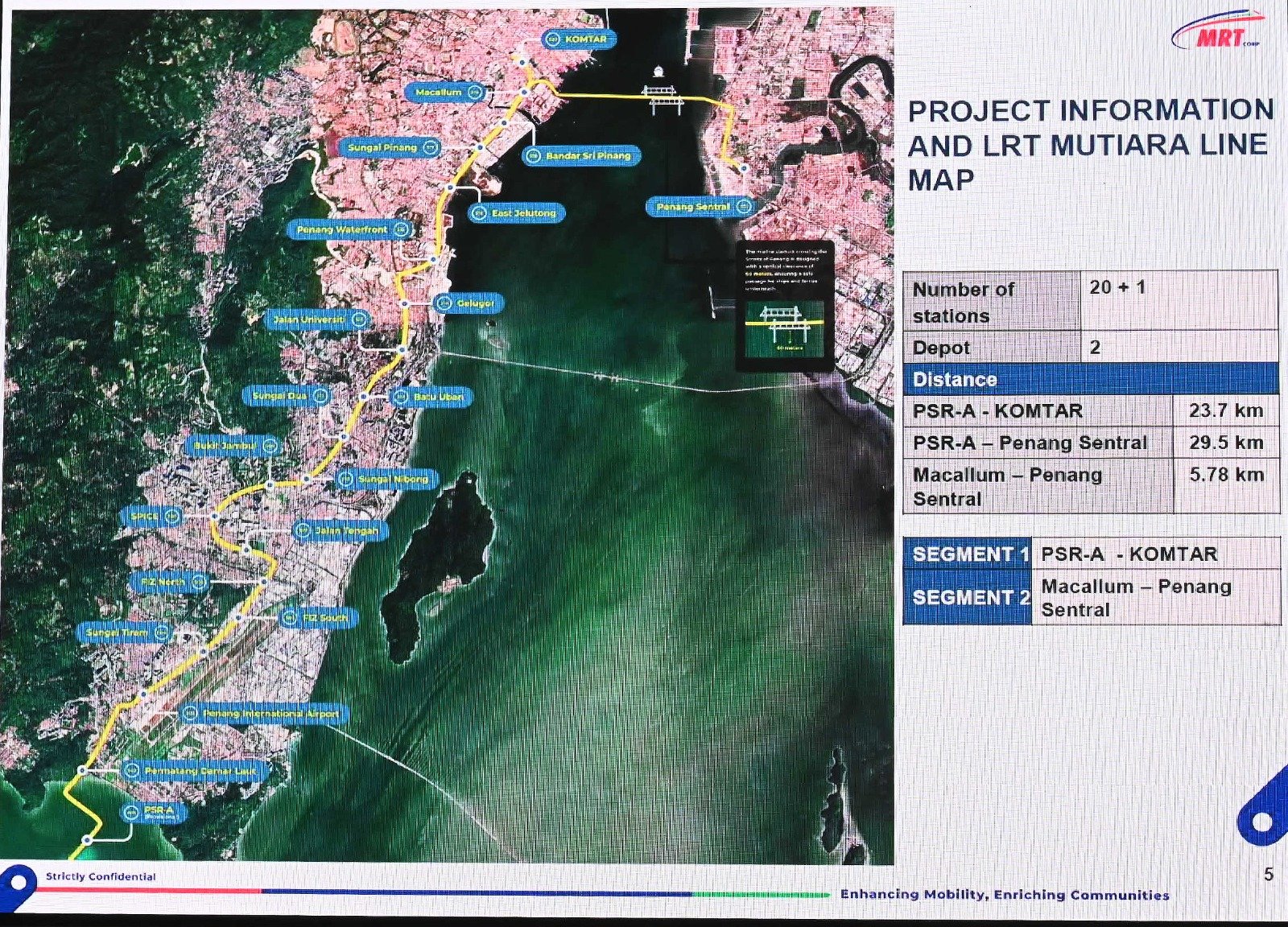Select the SEGMENT 1 blue cell
The image size is (1288, 927).
pyautogui.click(x=967, y=554)
